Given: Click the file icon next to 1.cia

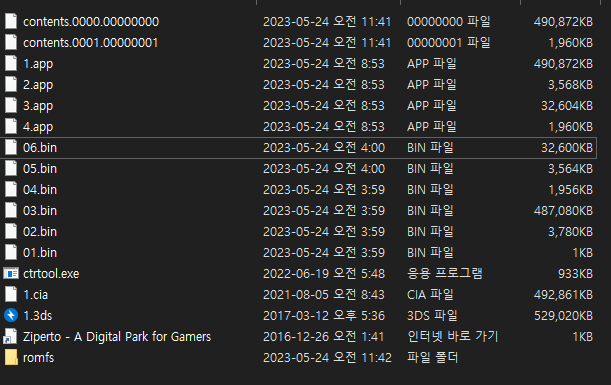Looking at the screenshot, I should click(11, 295).
